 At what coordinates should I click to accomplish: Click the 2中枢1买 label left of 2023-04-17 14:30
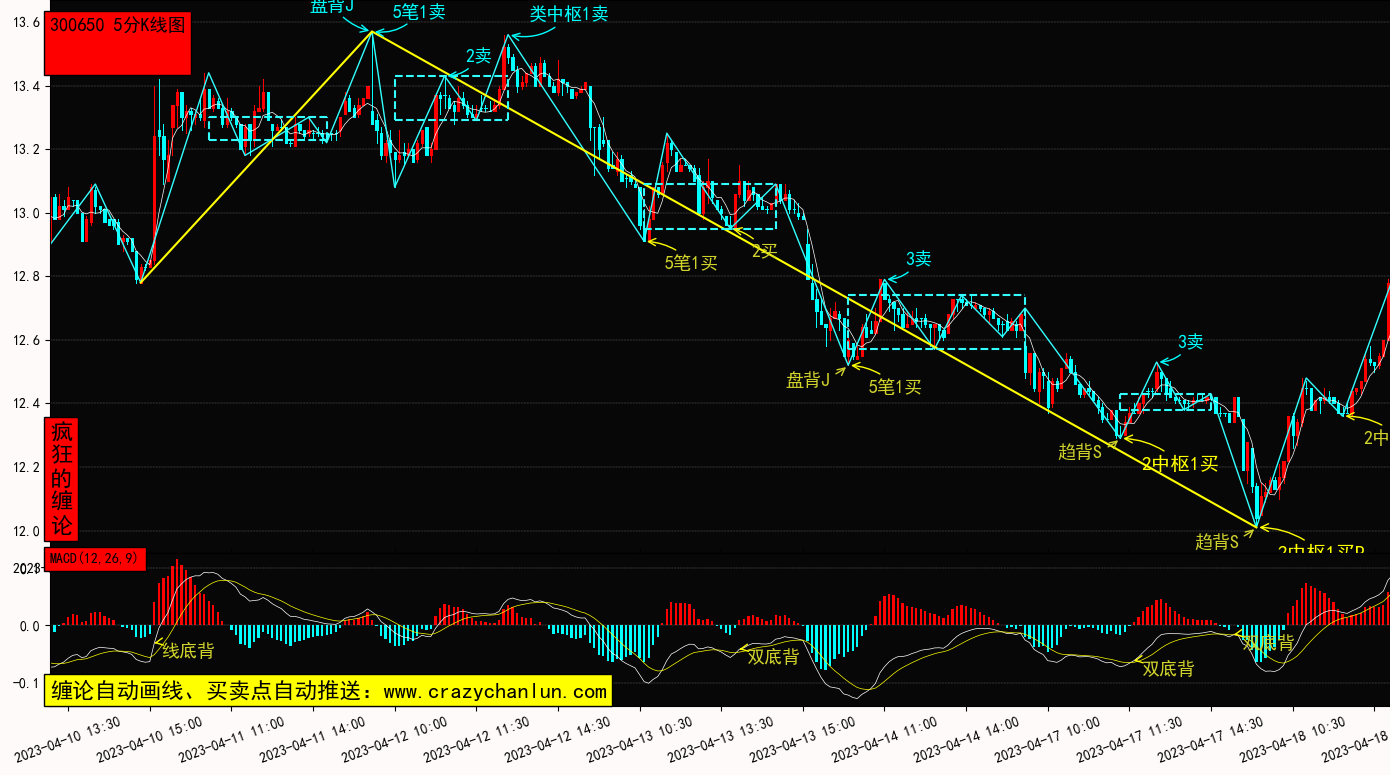(1180, 463)
